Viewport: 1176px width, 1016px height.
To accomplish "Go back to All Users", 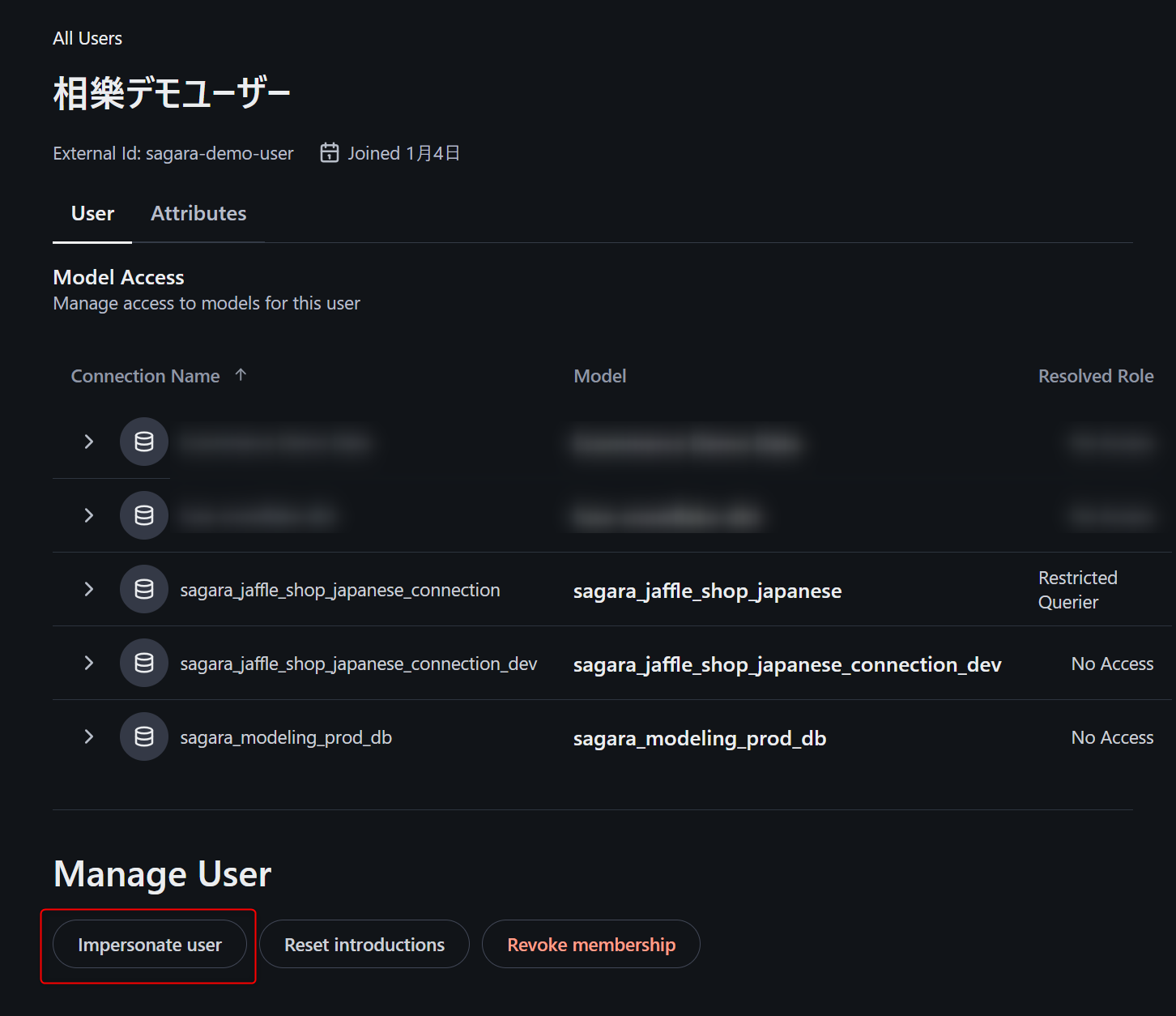I will (87, 39).
